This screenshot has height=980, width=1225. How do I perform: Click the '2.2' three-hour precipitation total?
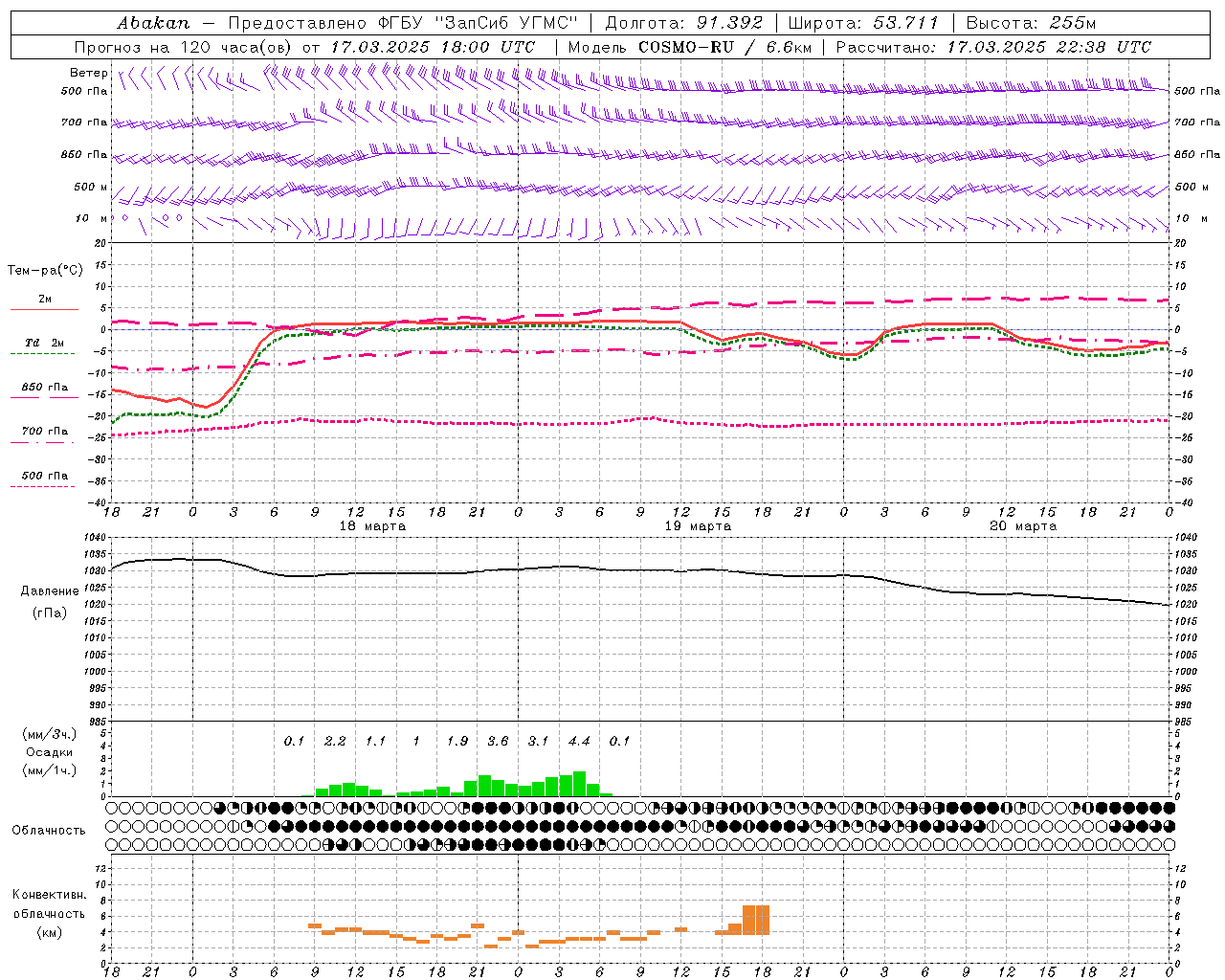pyautogui.click(x=335, y=741)
